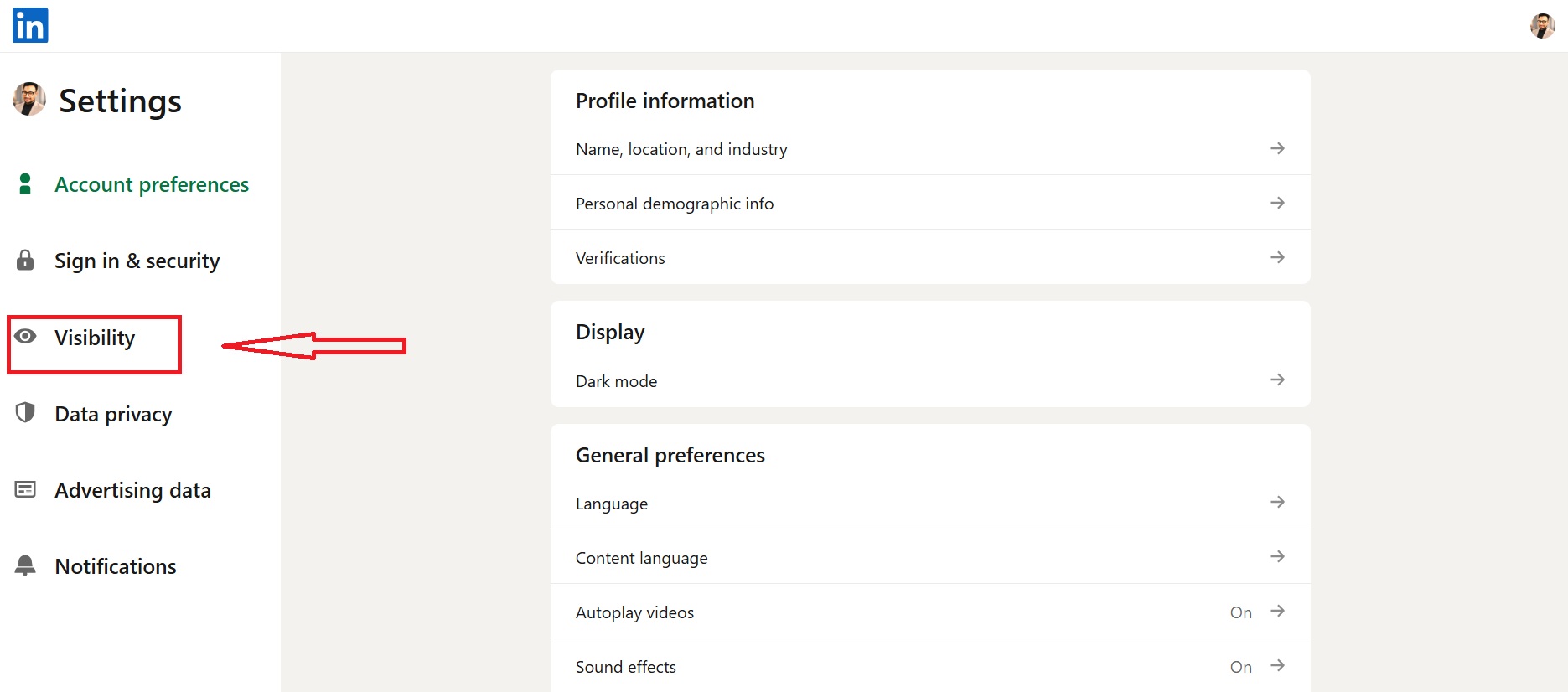The height and width of the screenshot is (692, 1568).
Task: Open the profile avatar menu at top right
Action: [x=1542, y=26]
